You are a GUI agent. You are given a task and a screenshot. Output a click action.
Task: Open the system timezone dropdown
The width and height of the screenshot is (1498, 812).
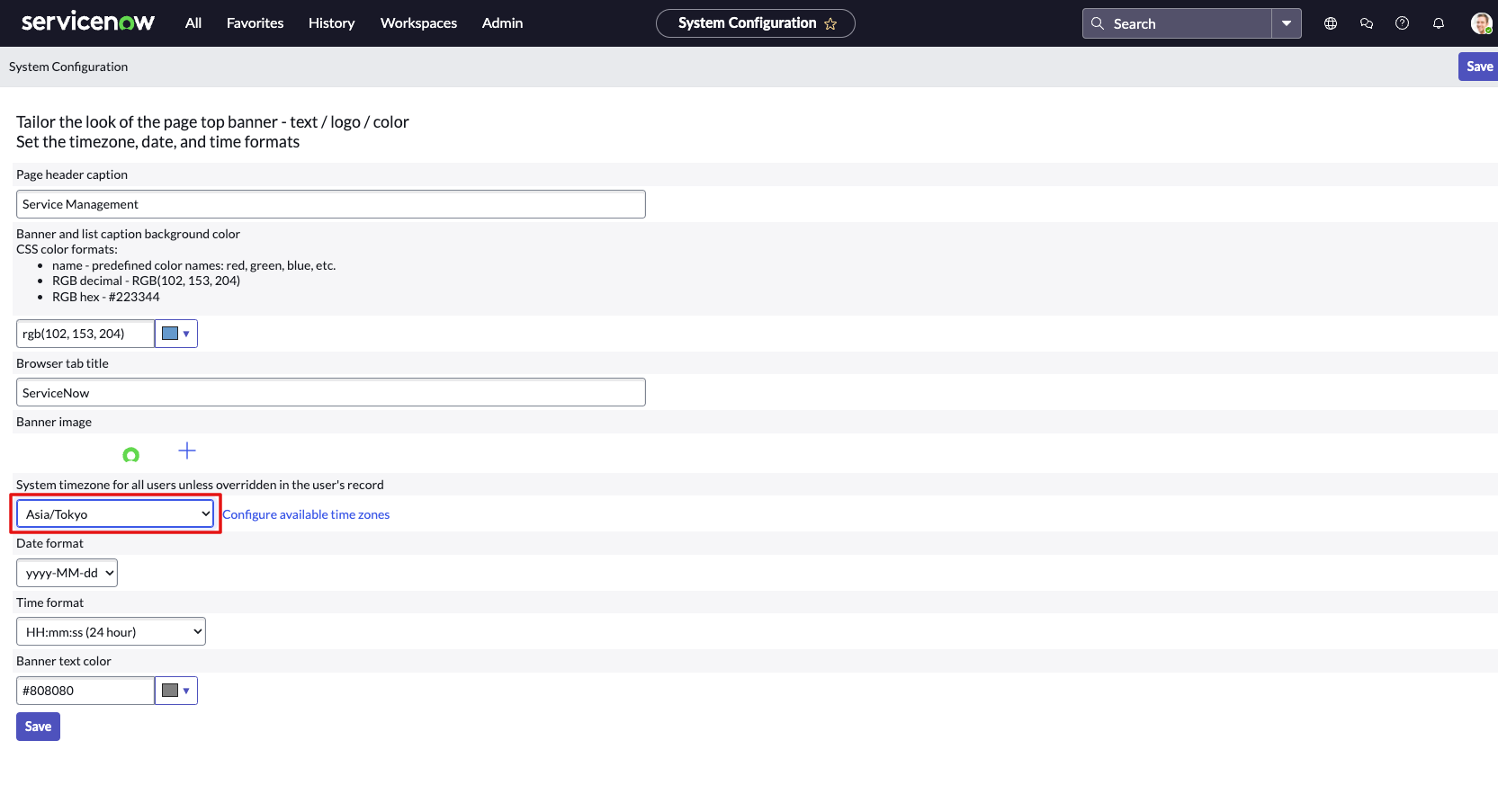coord(114,513)
